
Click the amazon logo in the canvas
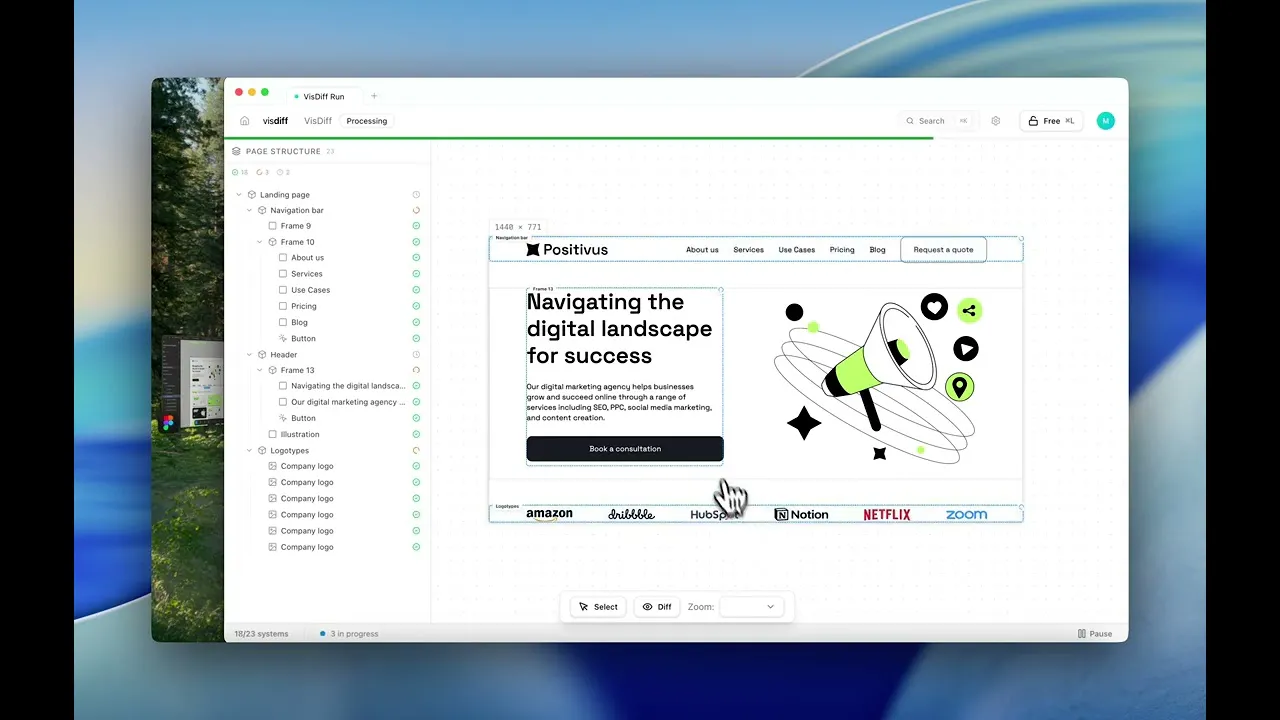(x=550, y=515)
